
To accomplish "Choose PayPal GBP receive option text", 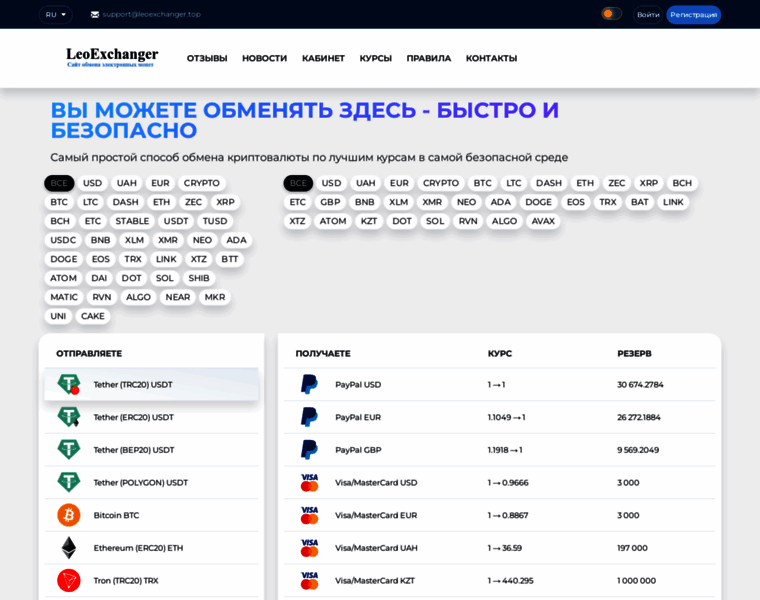I will pos(358,450).
